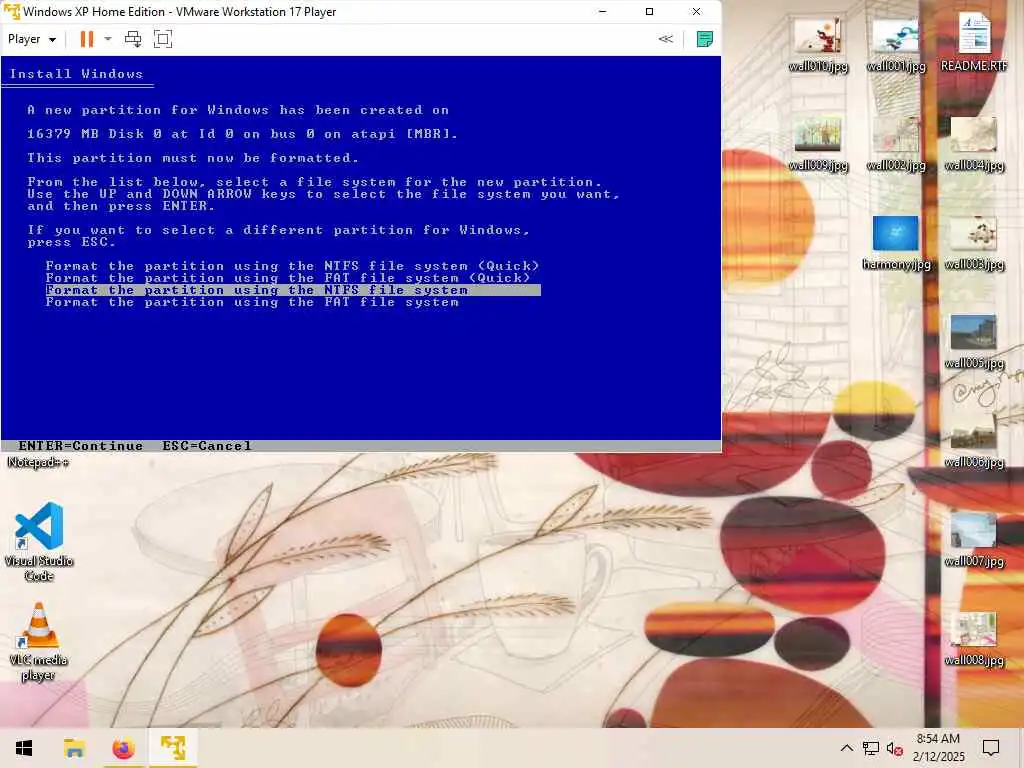1024x768 pixels.
Task: Select the VLC media player desktop shortcut
Action: pyautogui.click(x=39, y=641)
